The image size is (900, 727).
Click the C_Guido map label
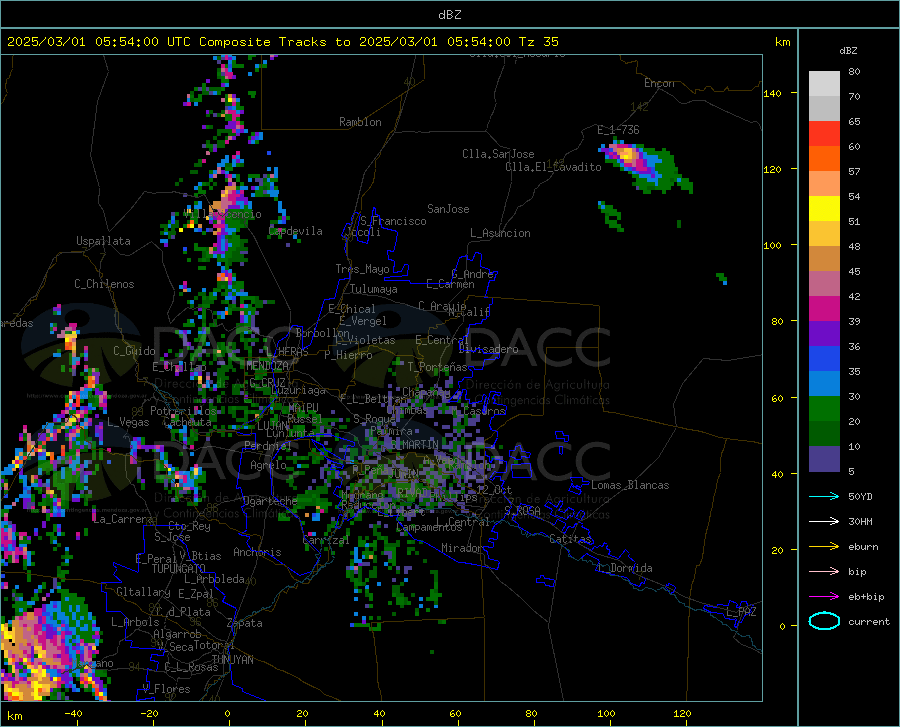point(134,351)
